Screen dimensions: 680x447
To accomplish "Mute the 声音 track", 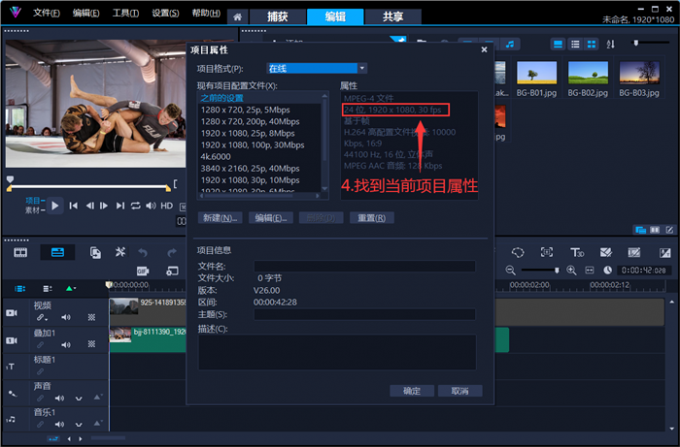I will [x=59, y=398].
